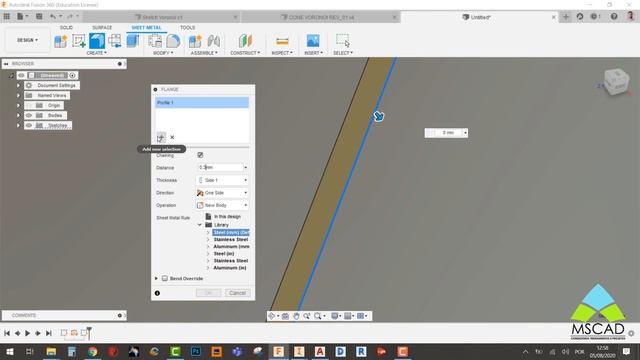The width and height of the screenshot is (640, 360).
Task: Switch to the Surface tab
Action: (102, 27)
